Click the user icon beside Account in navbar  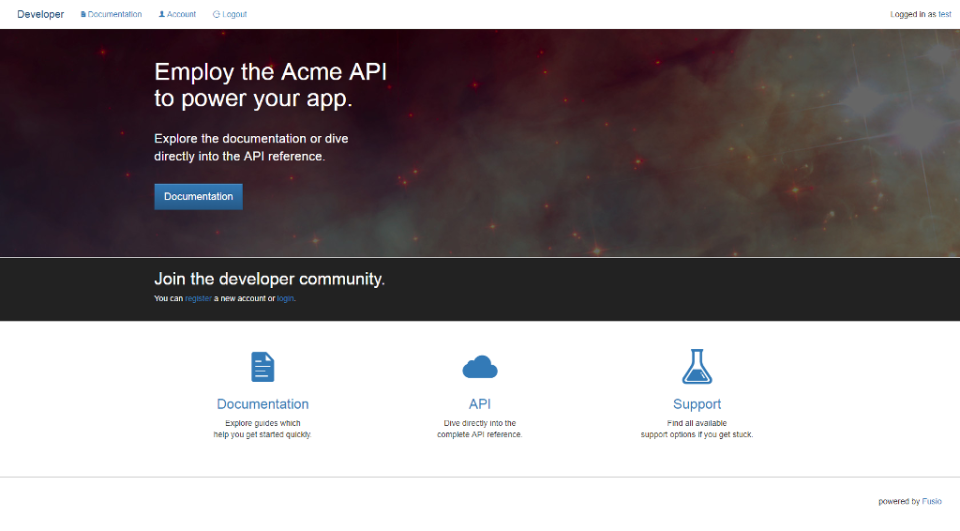tap(162, 15)
